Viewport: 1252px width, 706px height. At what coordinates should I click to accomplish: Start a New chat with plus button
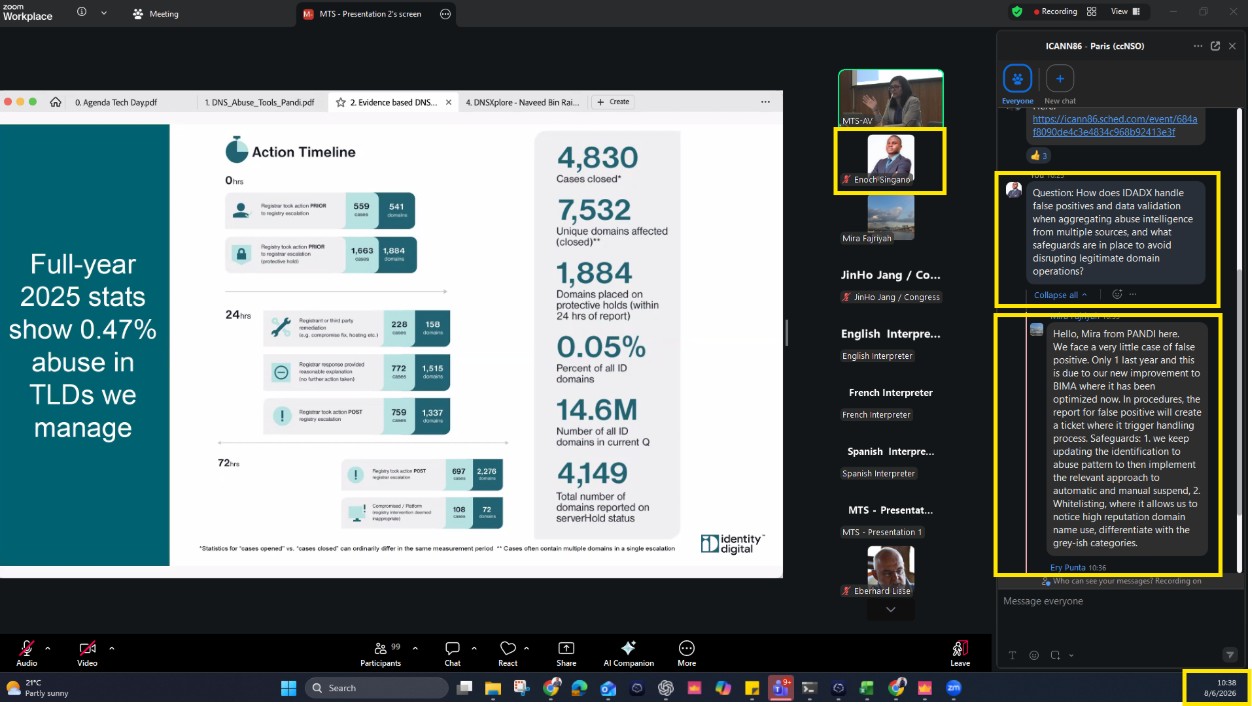[x=1060, y=85]
